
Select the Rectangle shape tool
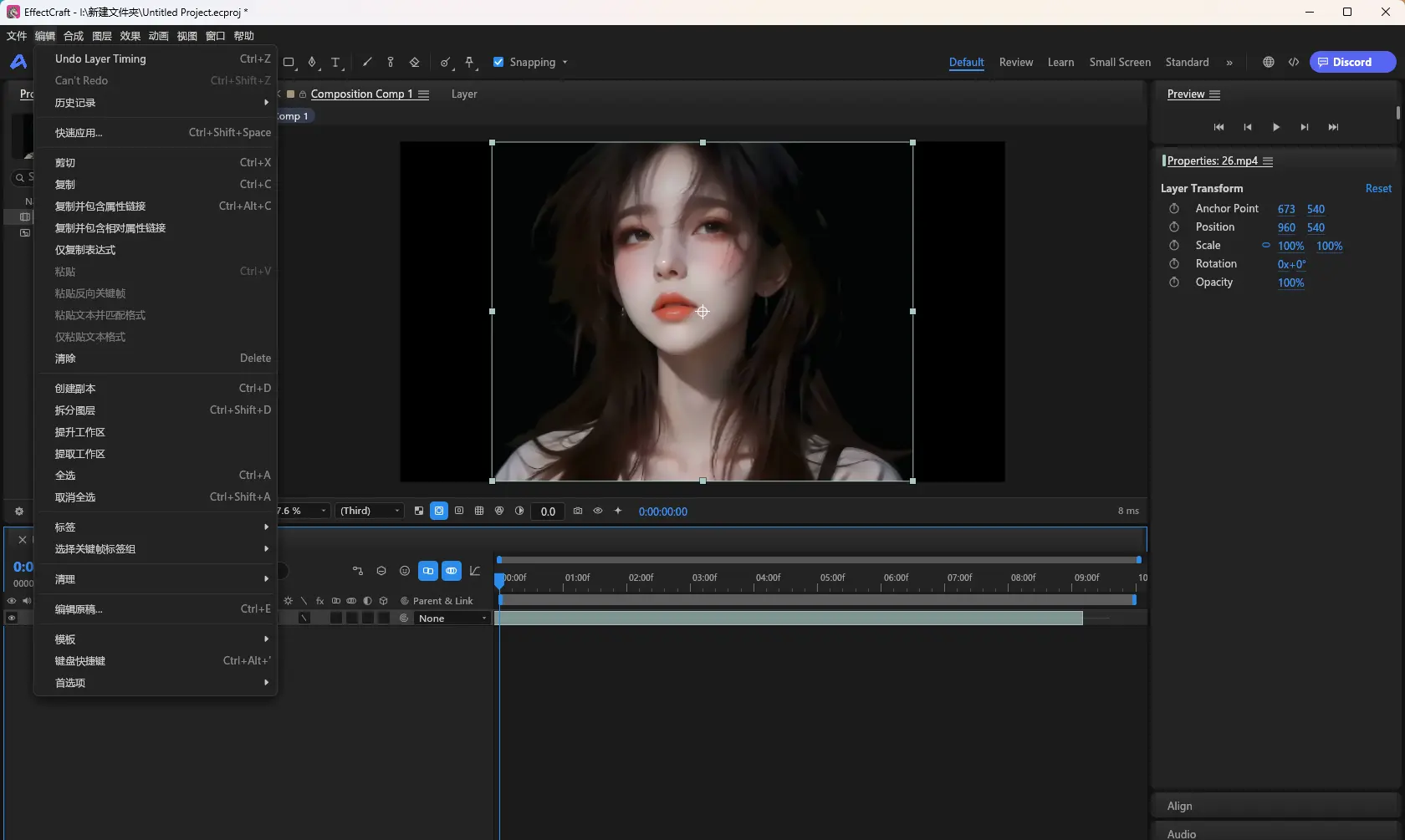289,63
